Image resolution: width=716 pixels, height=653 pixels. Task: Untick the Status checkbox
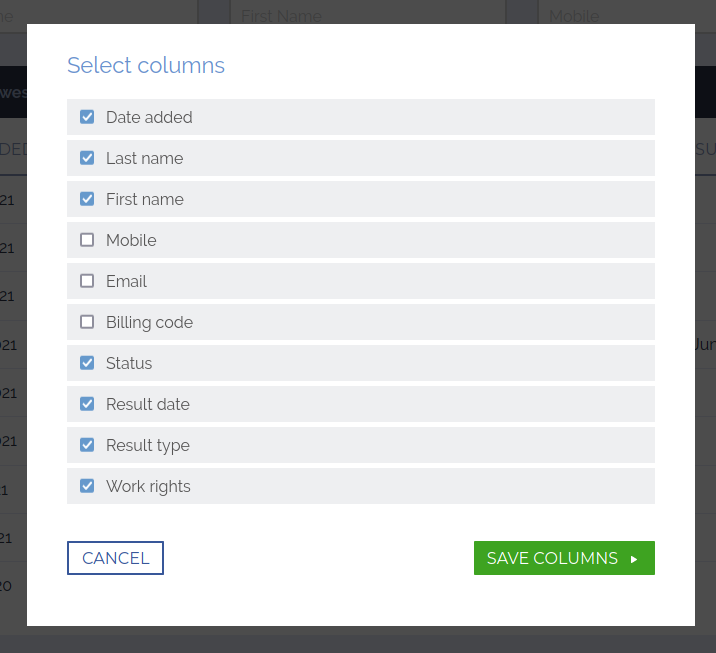pyautogui.click(x=87, y=363)
